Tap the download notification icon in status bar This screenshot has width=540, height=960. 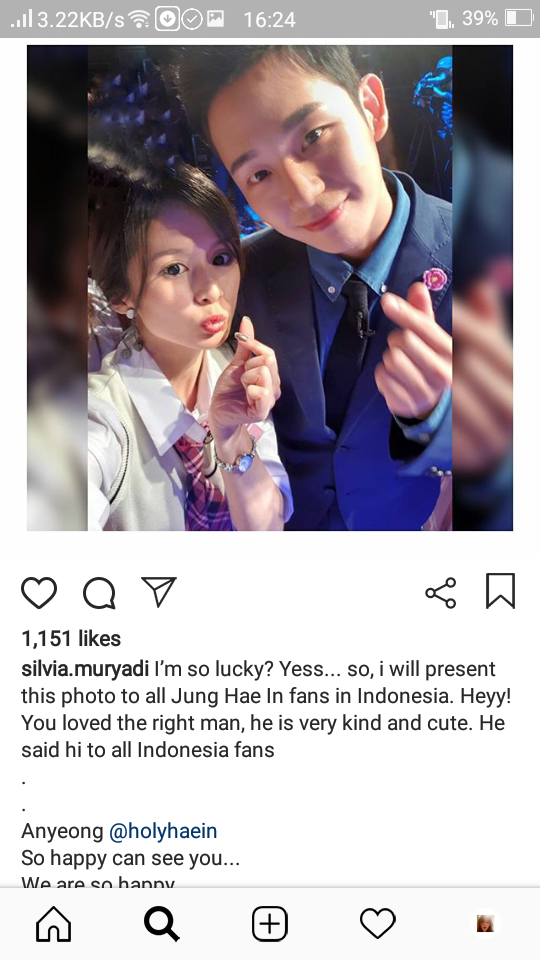[x=167, y=19]
